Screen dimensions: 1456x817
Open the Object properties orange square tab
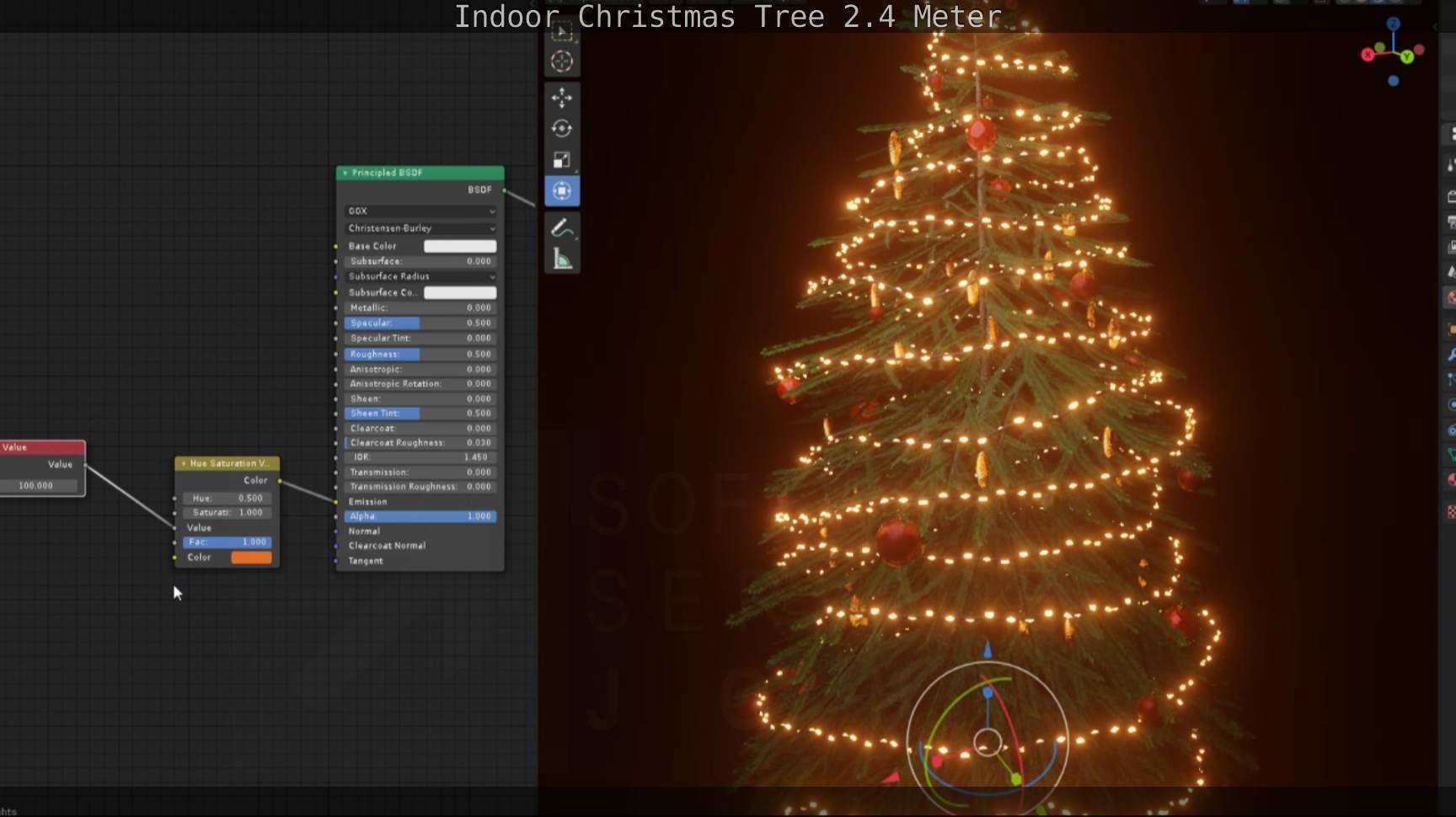1451,328
